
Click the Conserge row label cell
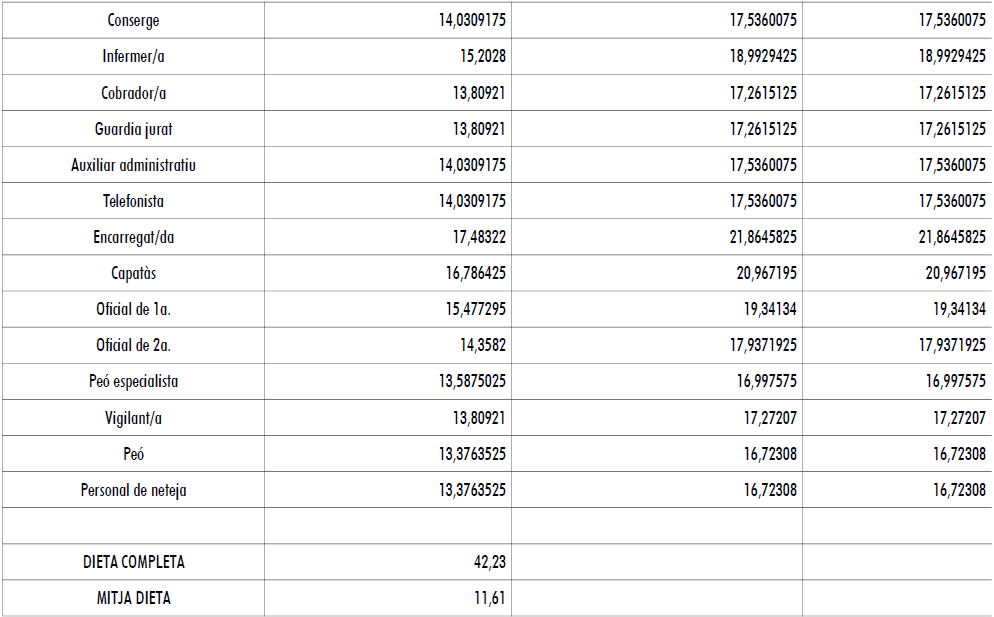[133, 20]
